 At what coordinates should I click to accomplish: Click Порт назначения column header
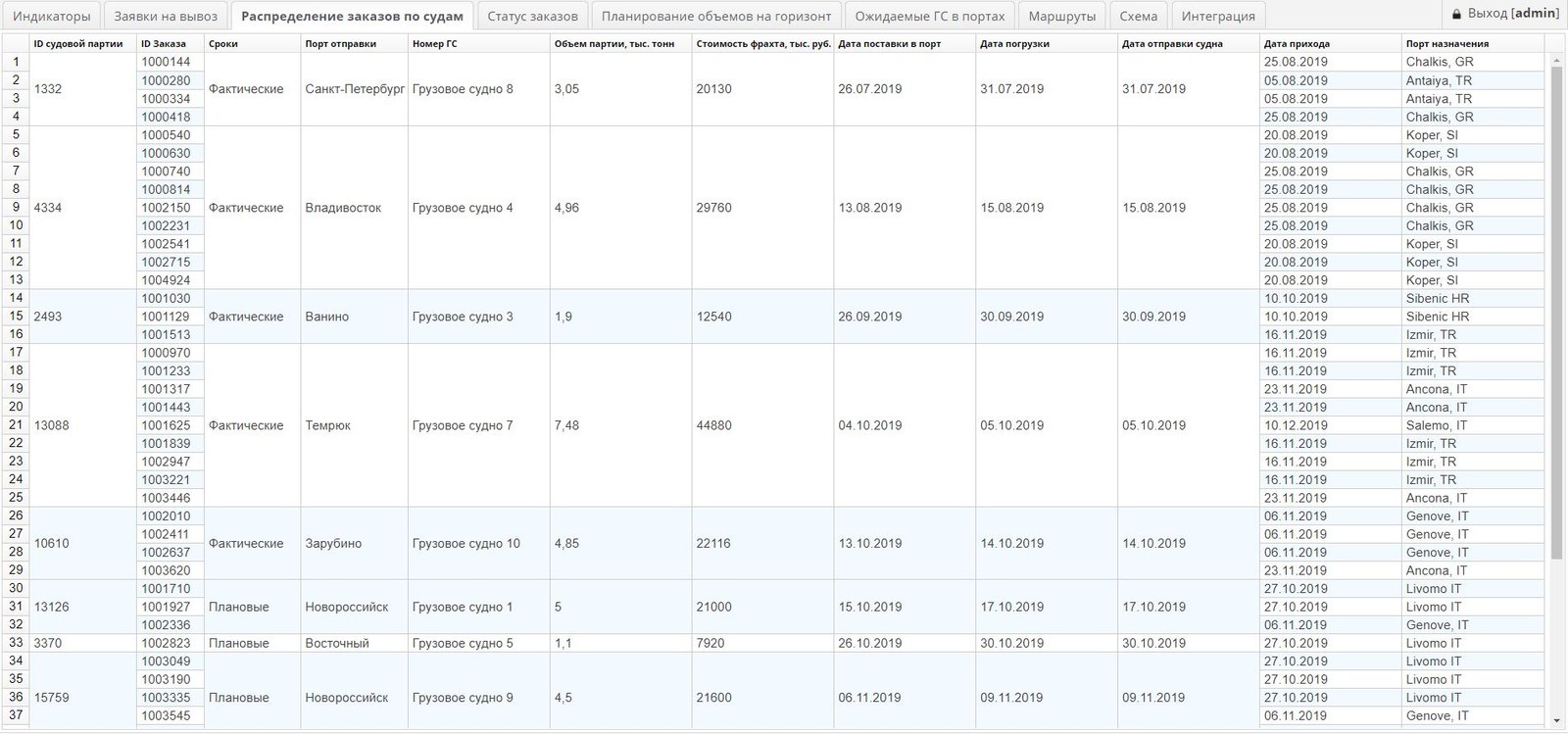point(1473,43)
